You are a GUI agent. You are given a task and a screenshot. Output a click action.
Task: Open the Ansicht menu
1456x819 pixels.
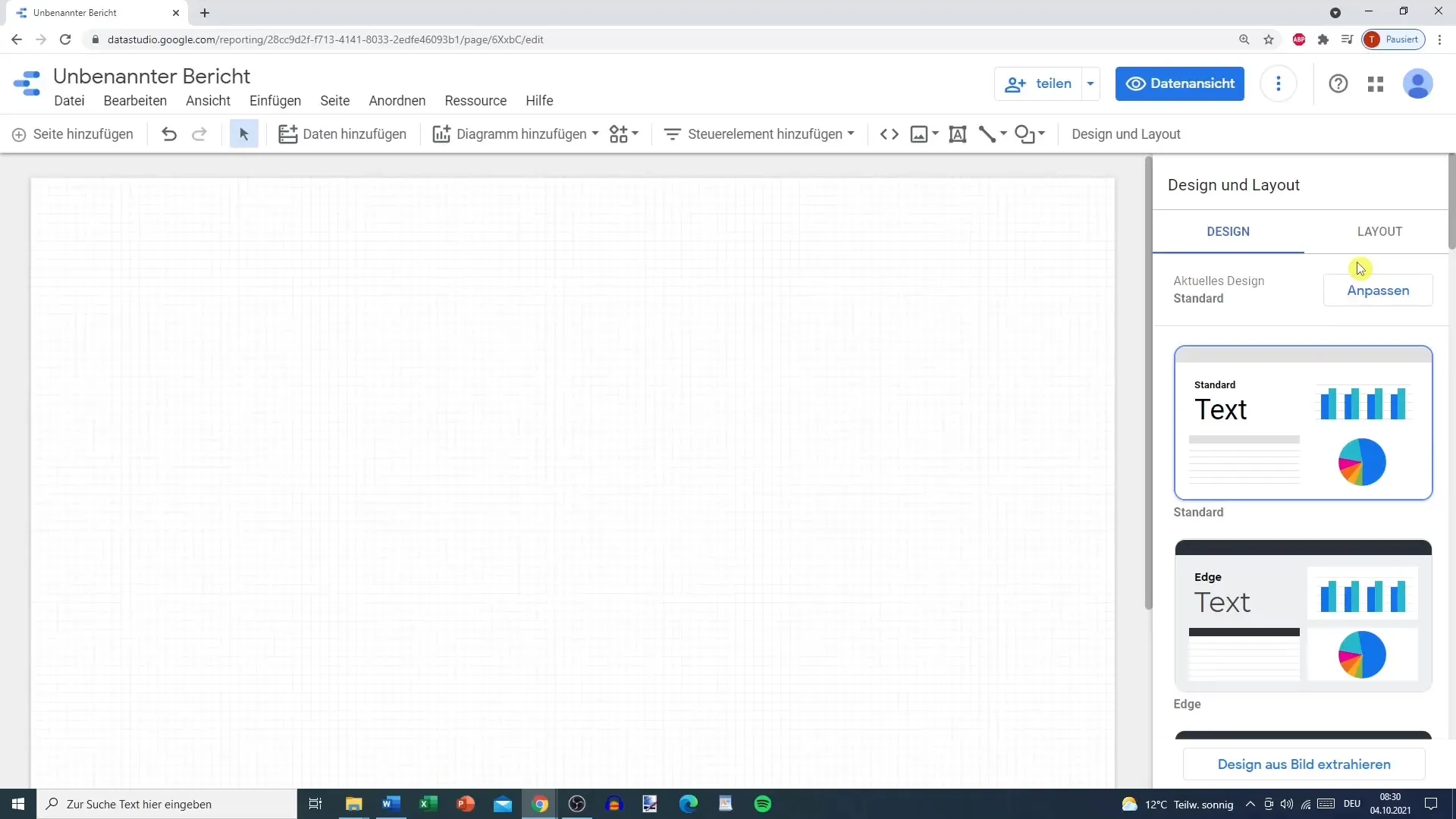(208, 101)
